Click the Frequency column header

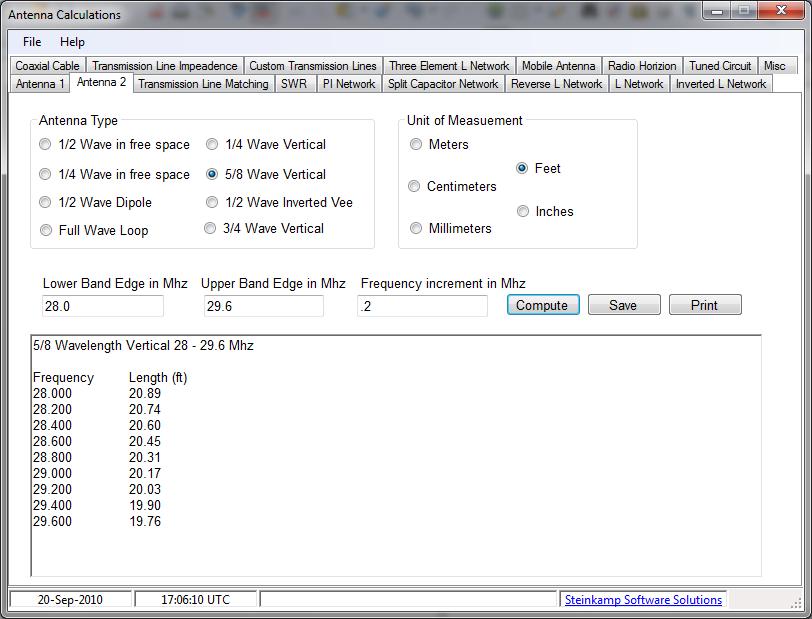(63, 378)
